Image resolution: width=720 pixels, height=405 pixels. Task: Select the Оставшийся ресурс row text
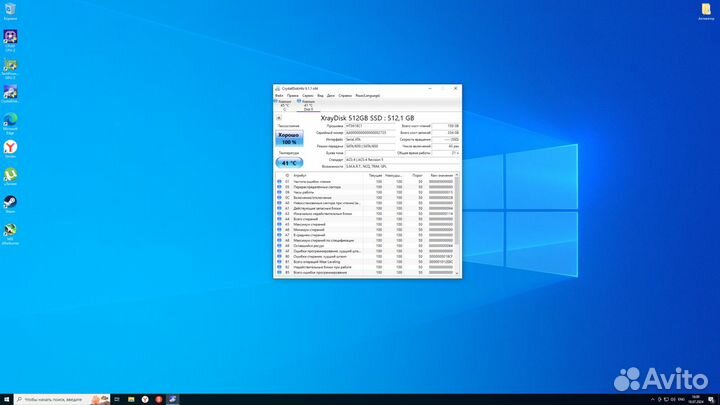pos(309,246)
